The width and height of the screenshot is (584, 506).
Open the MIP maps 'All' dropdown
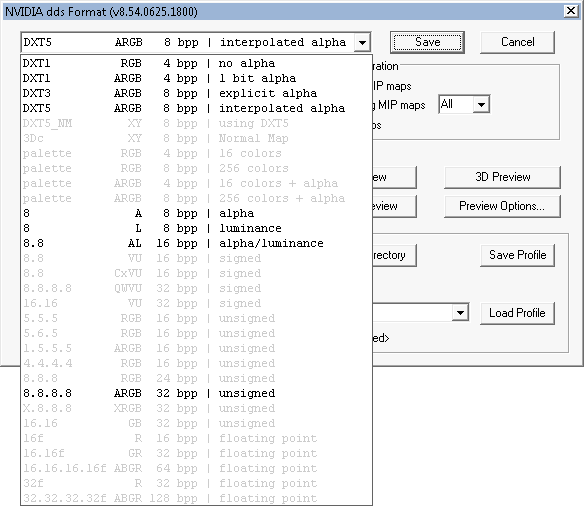[x=481, y=105]
